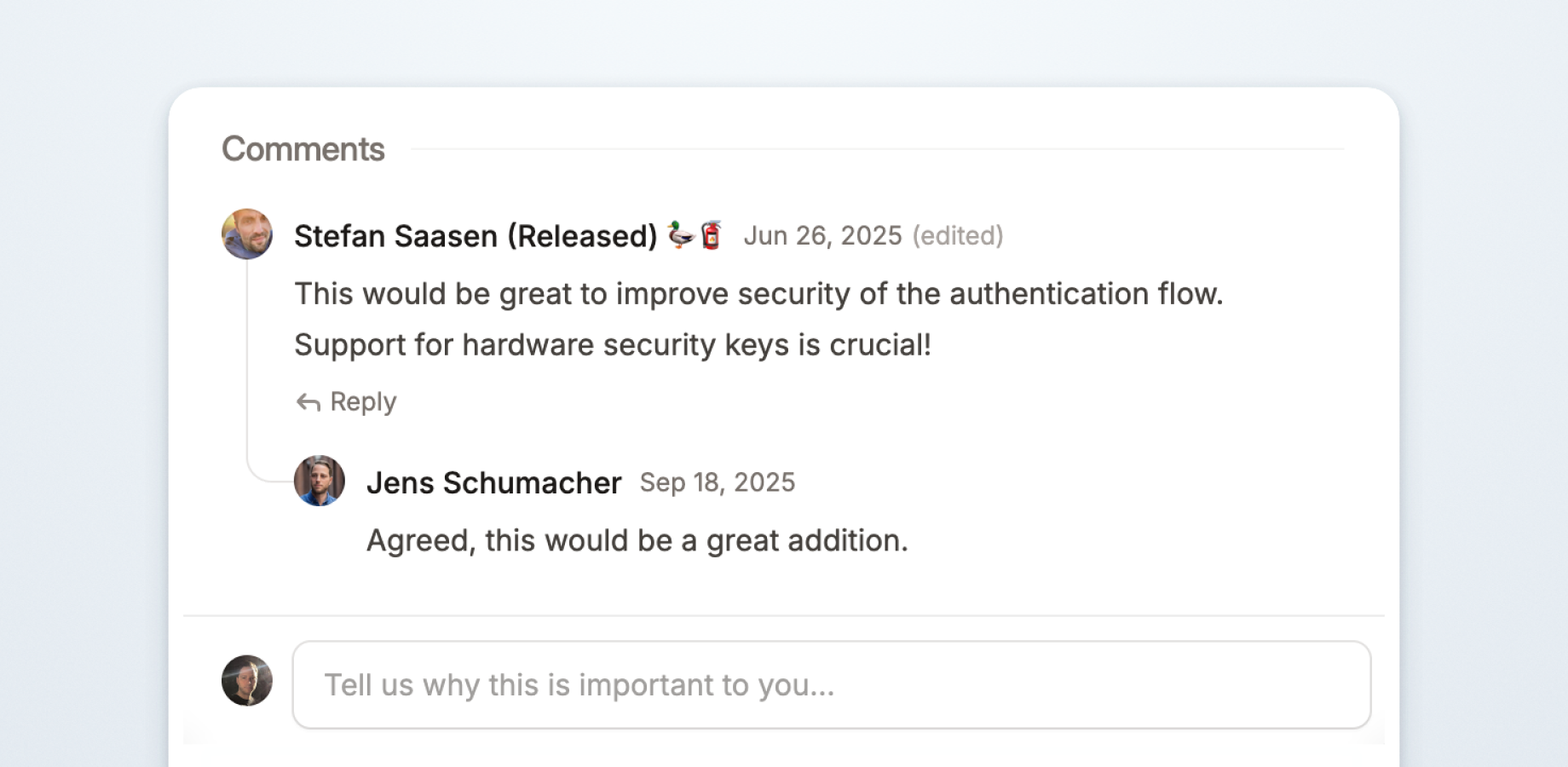Click the divider above the comment box
The image size is (1568, 767).
click(784, 613)
